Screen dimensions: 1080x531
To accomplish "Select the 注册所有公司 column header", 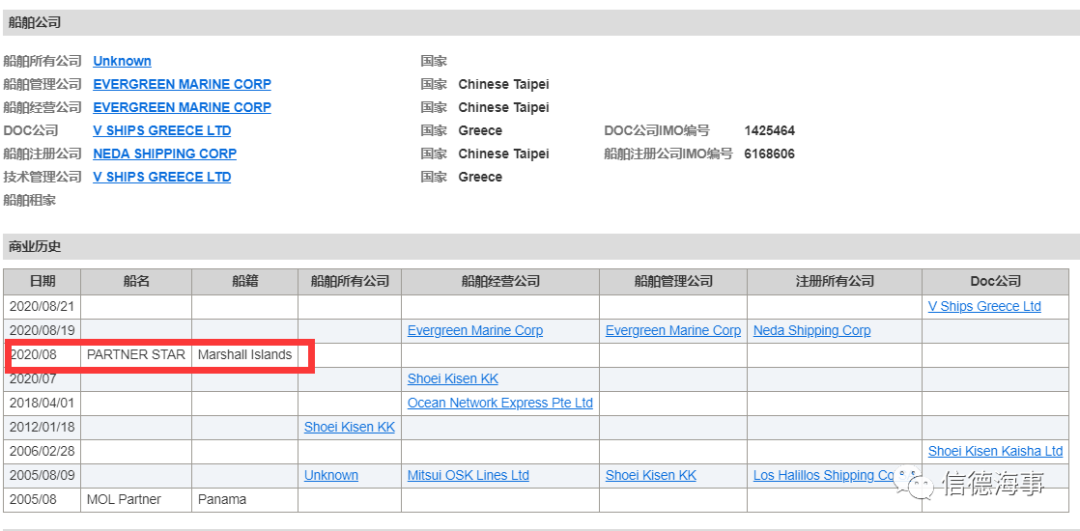I will pyautogui.click(x=835, y=281).
